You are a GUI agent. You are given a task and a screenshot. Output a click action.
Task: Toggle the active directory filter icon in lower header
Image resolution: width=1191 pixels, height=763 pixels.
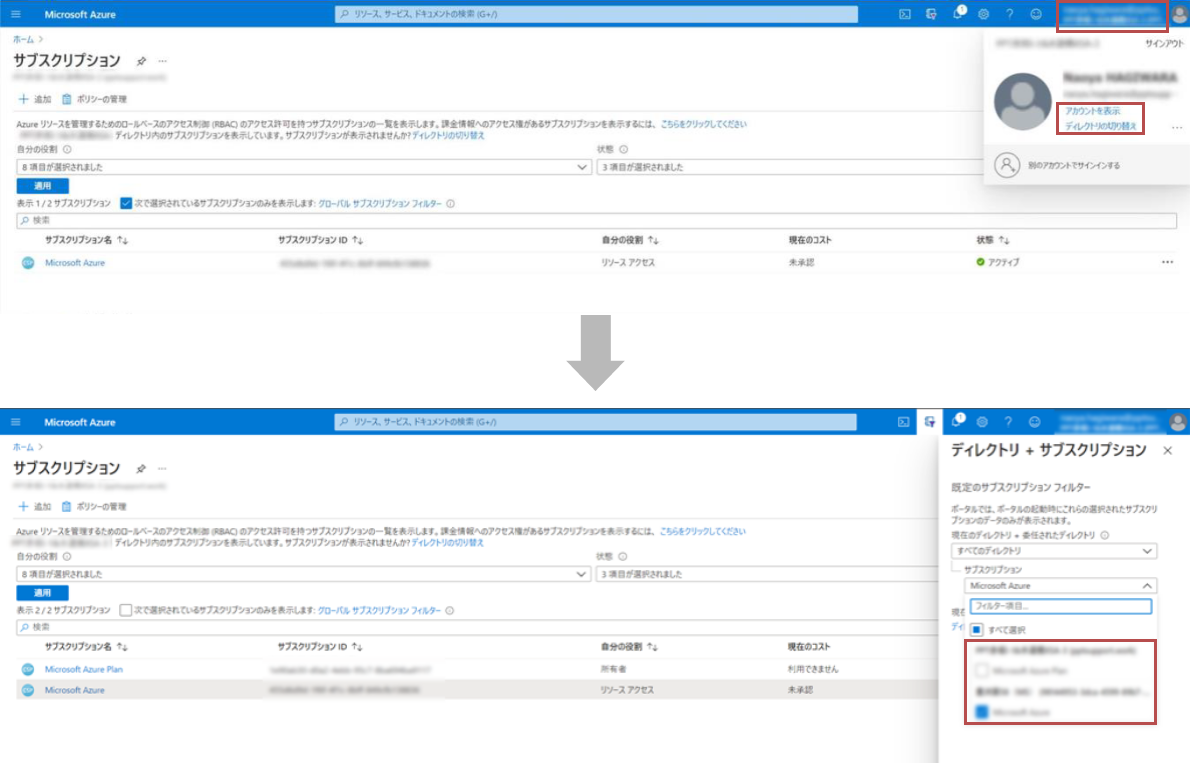click(x=930, y=422)
